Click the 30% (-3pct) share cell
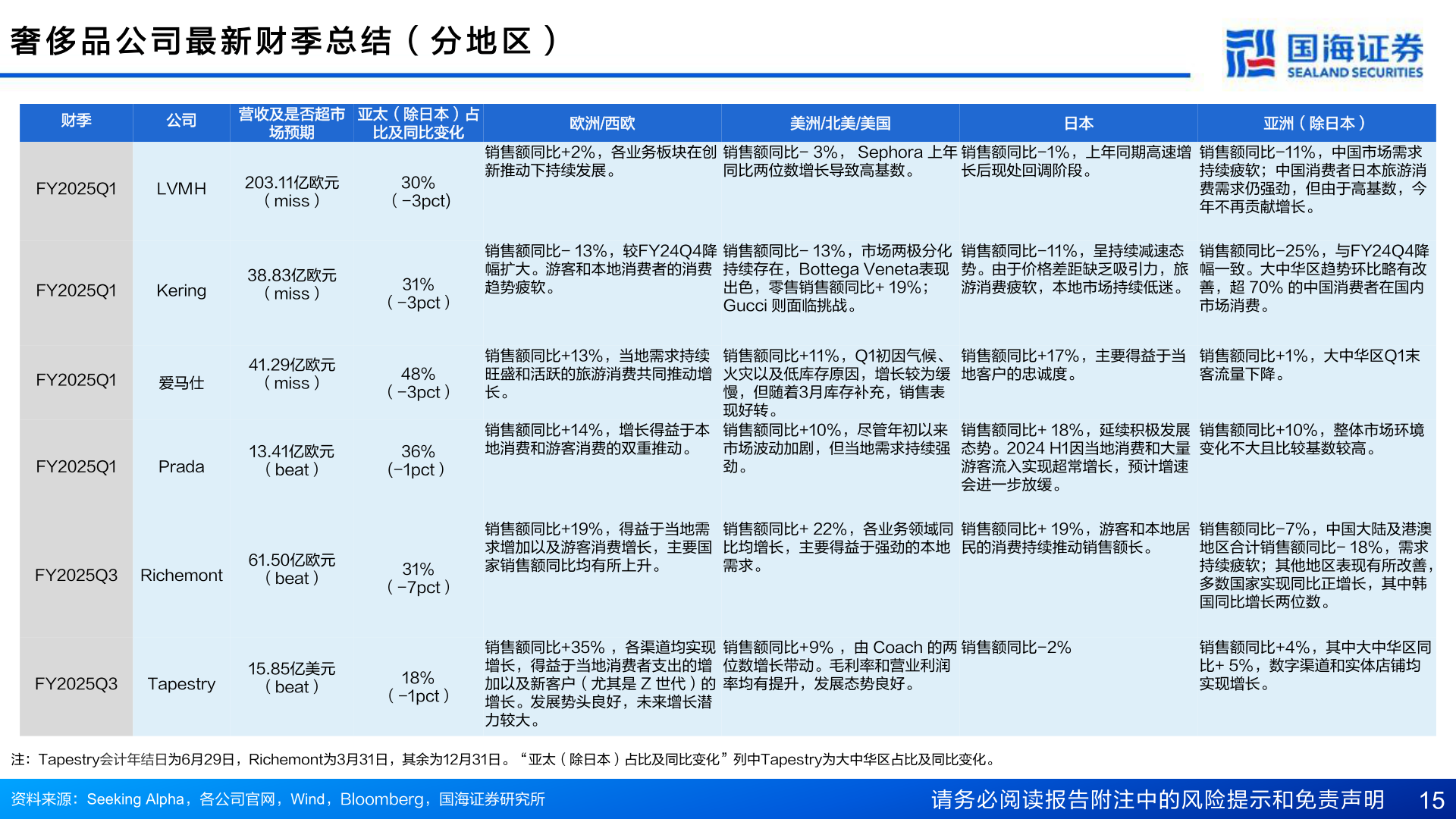The height and width of the screenshot is (819, 1456). point(418,192)
